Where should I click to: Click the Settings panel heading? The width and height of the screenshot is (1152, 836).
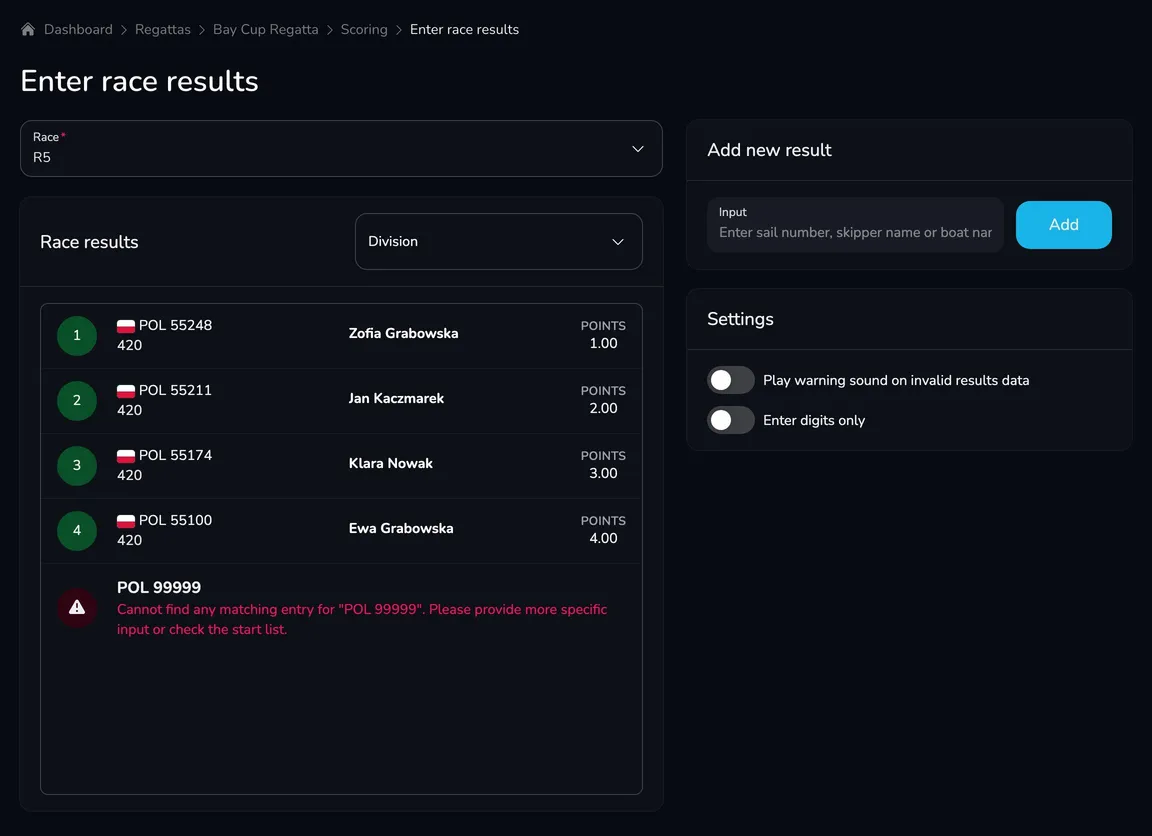click(x=740, y=319)
